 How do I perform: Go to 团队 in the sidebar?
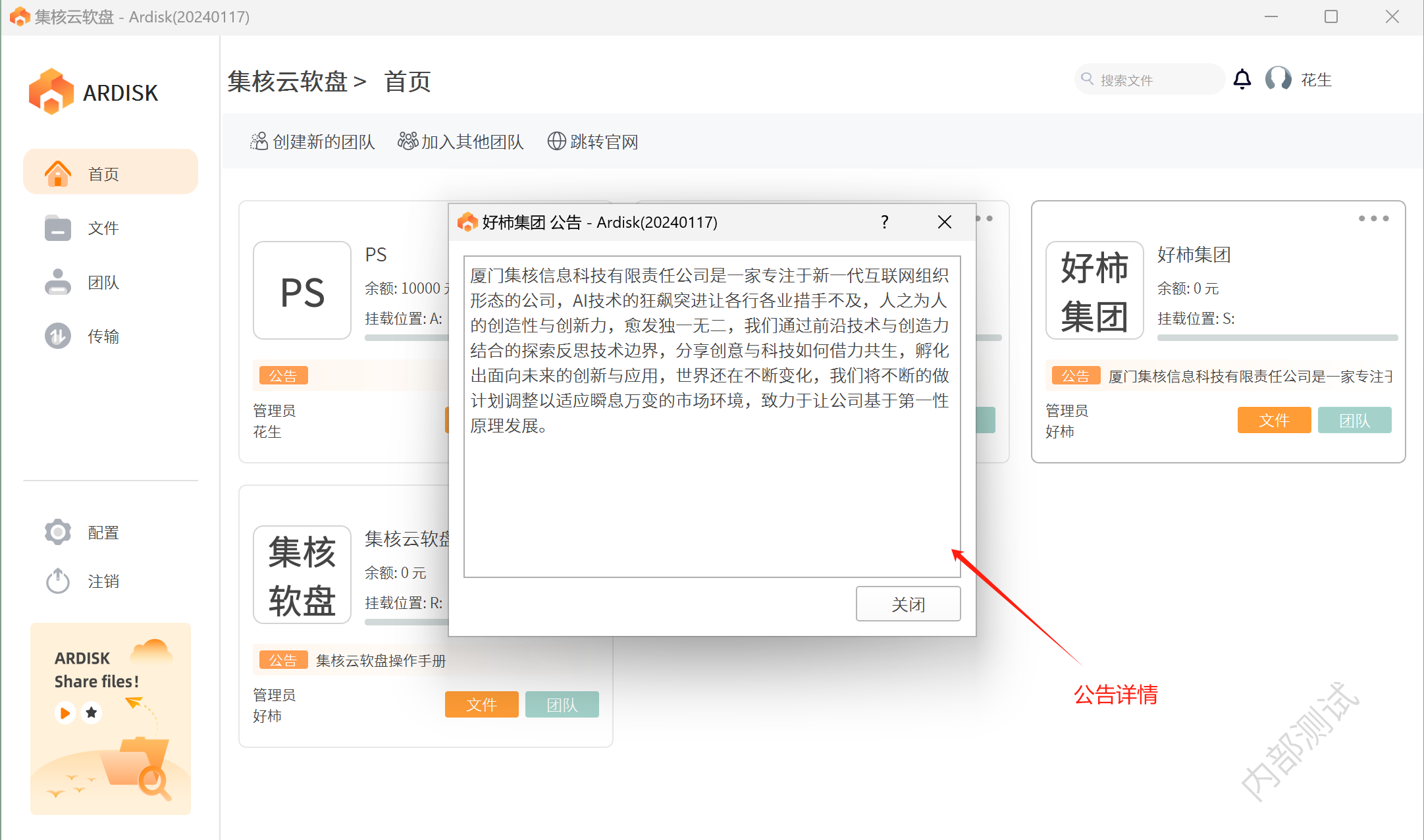click(103, 282)
